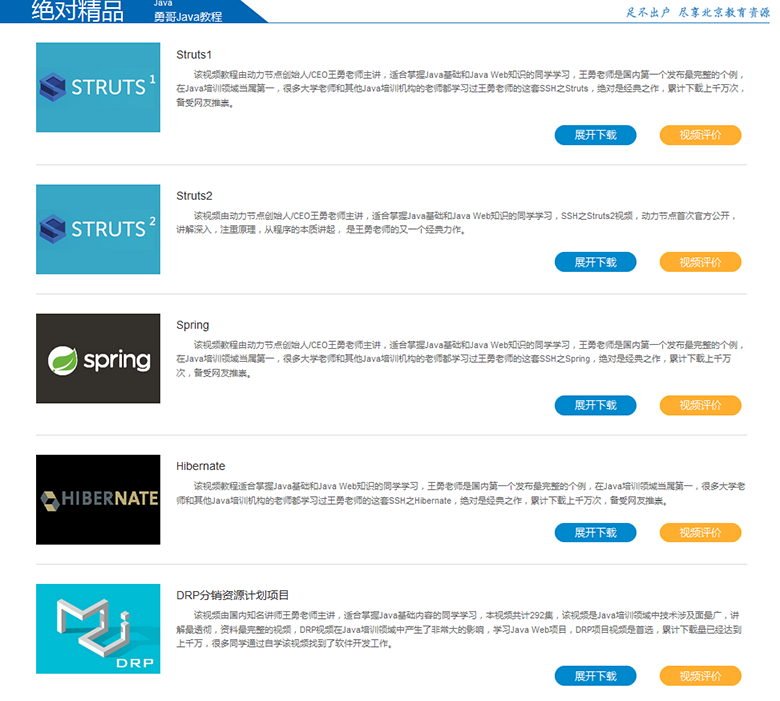The height and width of the screenshot is (701, 780).
Task: Expand downloads for DRP分销资源计划项目
Action: (x=595, y=676)
